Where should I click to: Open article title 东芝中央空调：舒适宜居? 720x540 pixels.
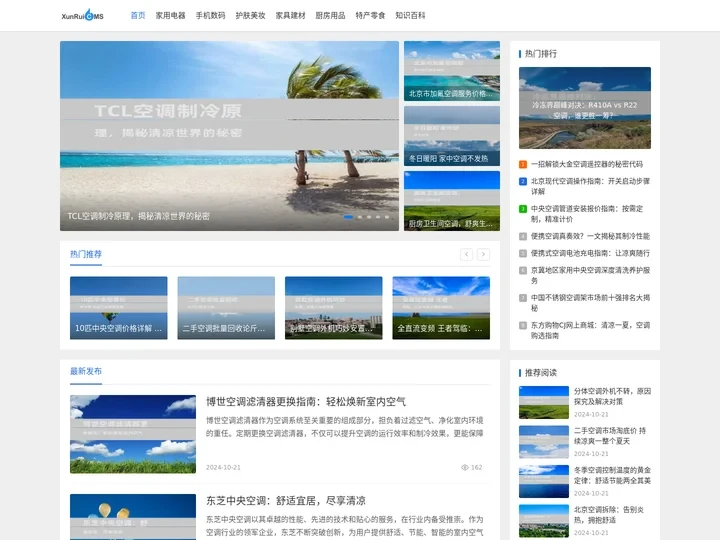point(286,501)
